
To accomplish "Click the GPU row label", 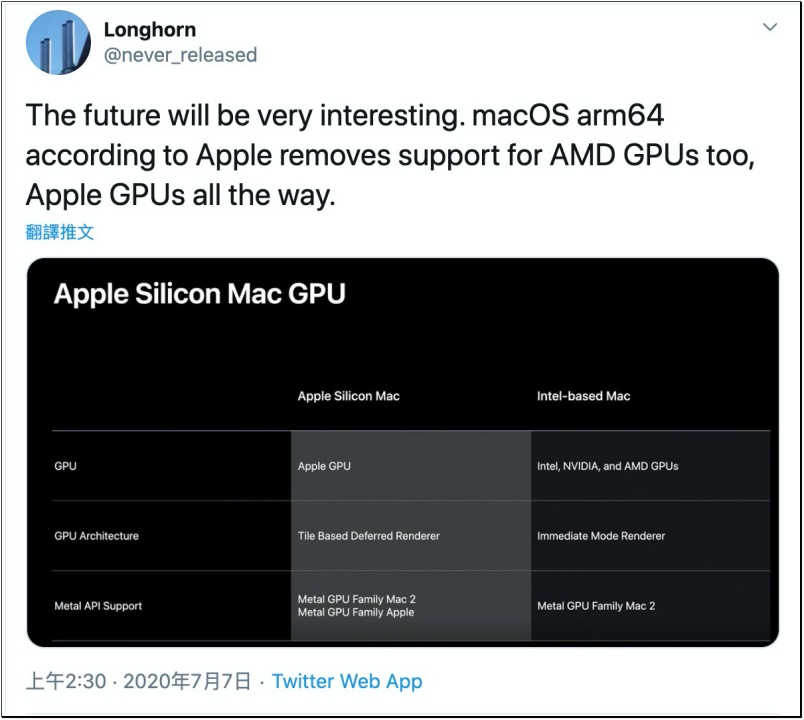I will pos(66,466).
